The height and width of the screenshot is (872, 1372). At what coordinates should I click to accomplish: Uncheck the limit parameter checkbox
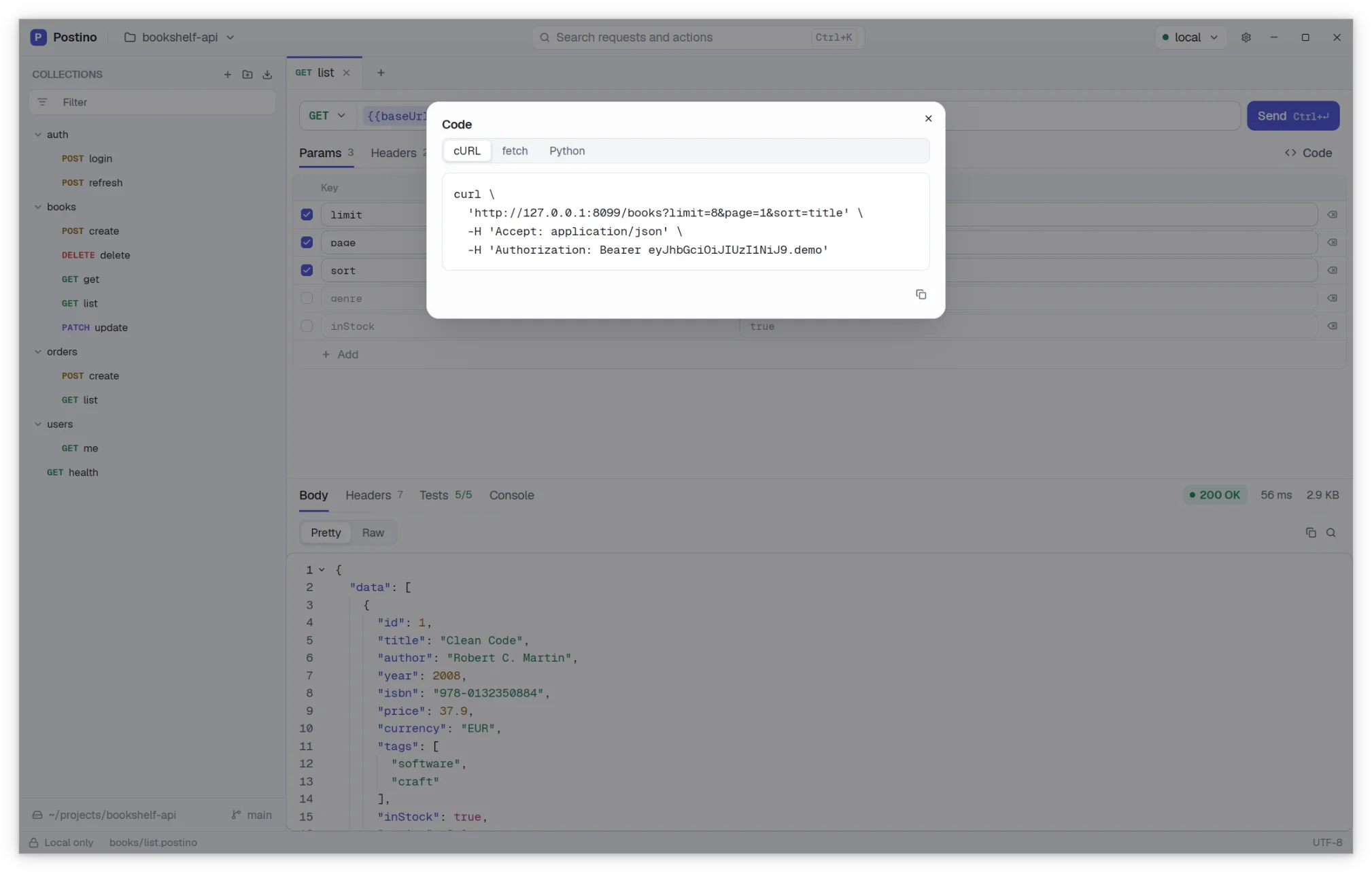307,215
